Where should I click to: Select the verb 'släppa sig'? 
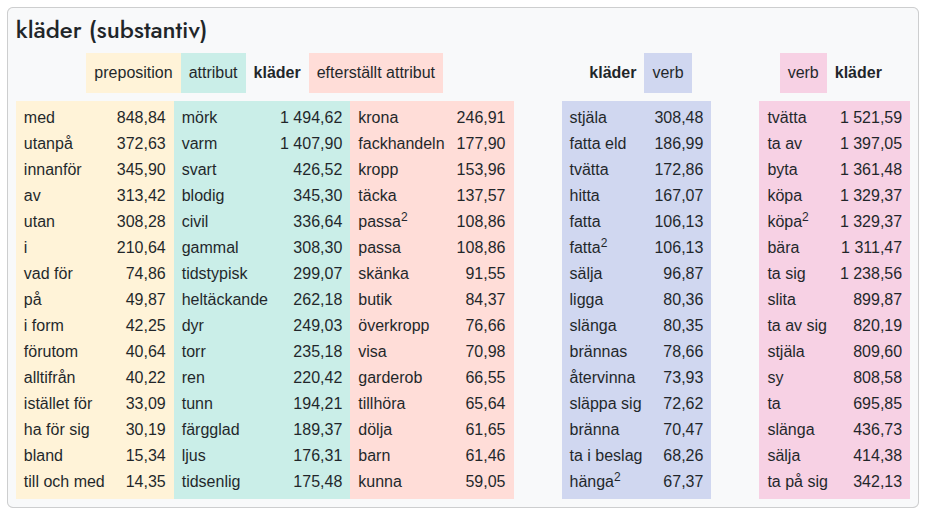605,404
